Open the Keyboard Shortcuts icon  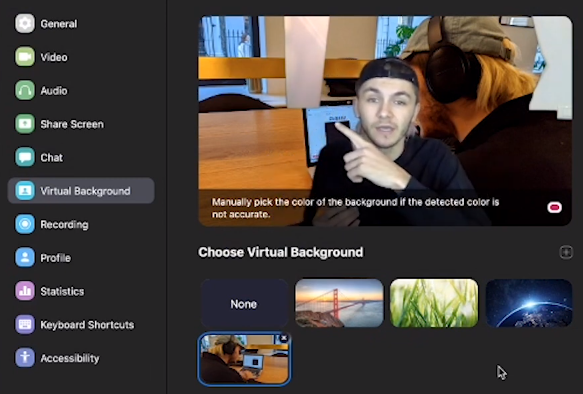(x=25, y=324)
